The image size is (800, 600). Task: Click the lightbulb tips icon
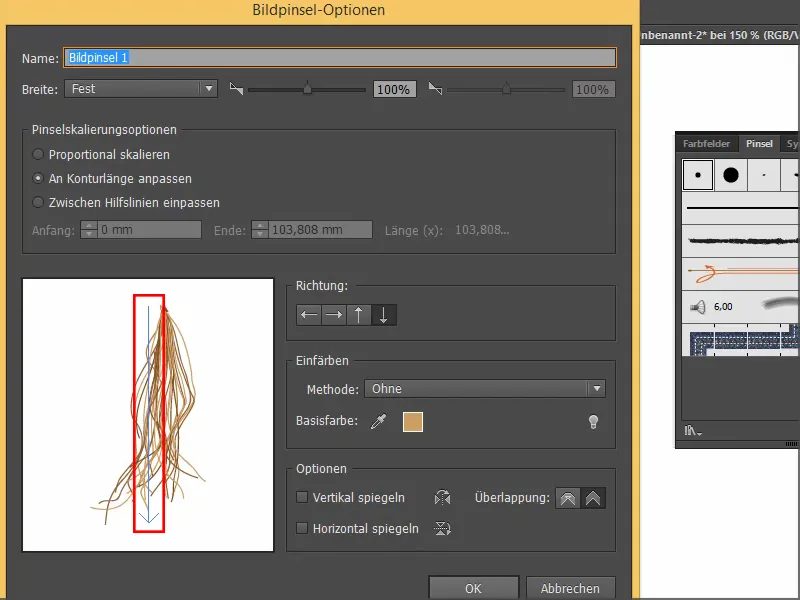(x=593, y=421)
